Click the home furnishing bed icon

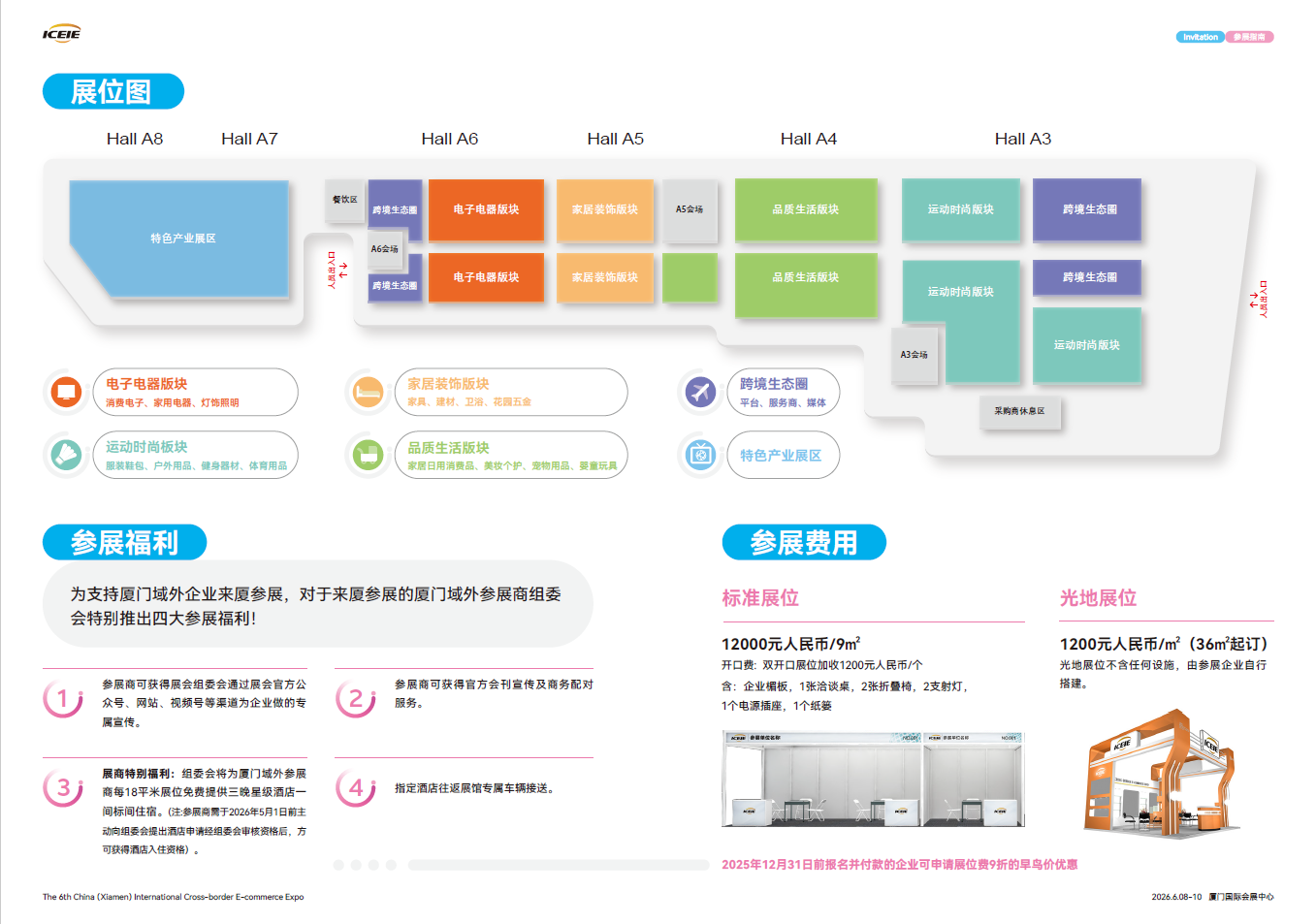368,393
